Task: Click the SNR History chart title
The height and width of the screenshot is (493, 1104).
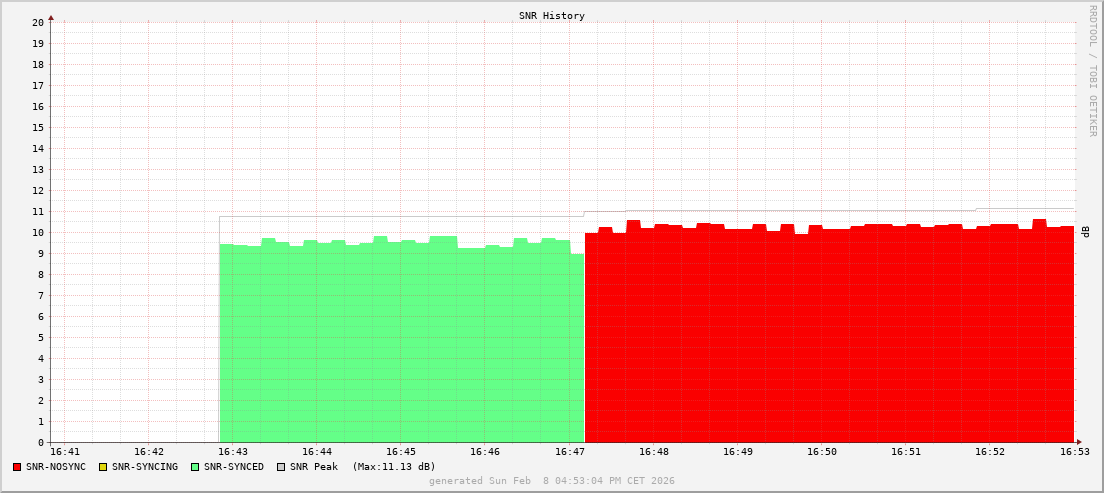Action: [x=552, y=16]
